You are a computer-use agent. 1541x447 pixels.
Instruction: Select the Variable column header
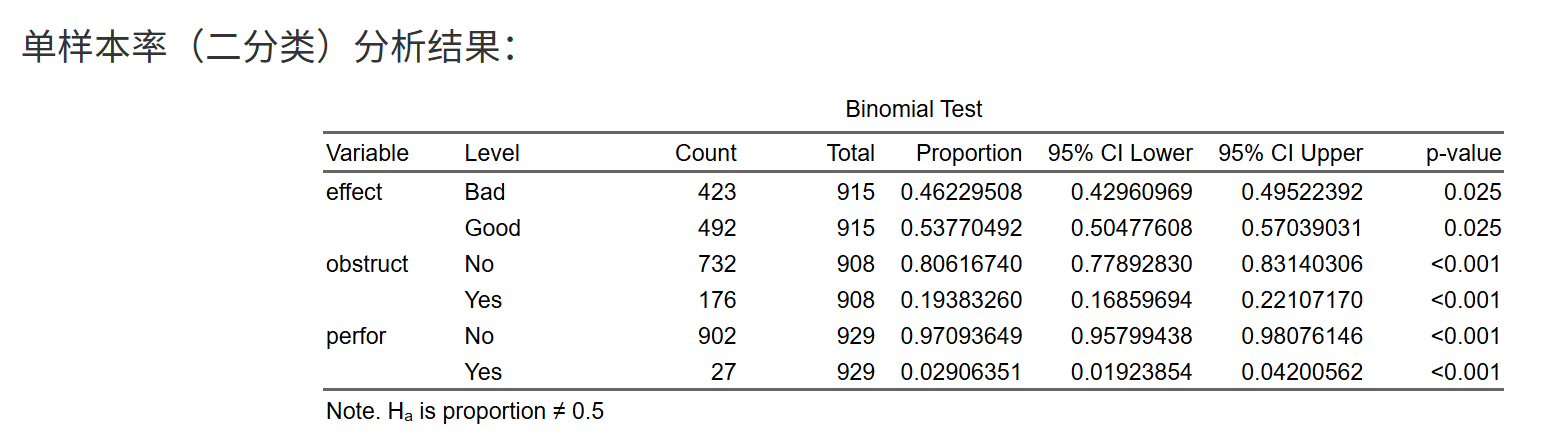tap(367, 153)
